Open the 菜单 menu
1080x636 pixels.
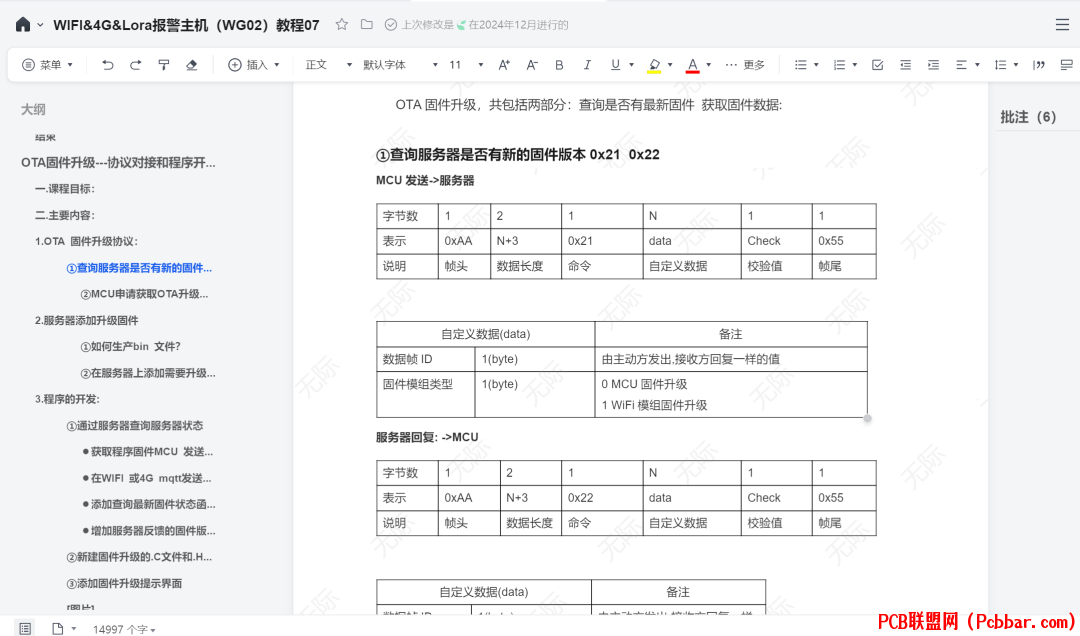point(48,65)
